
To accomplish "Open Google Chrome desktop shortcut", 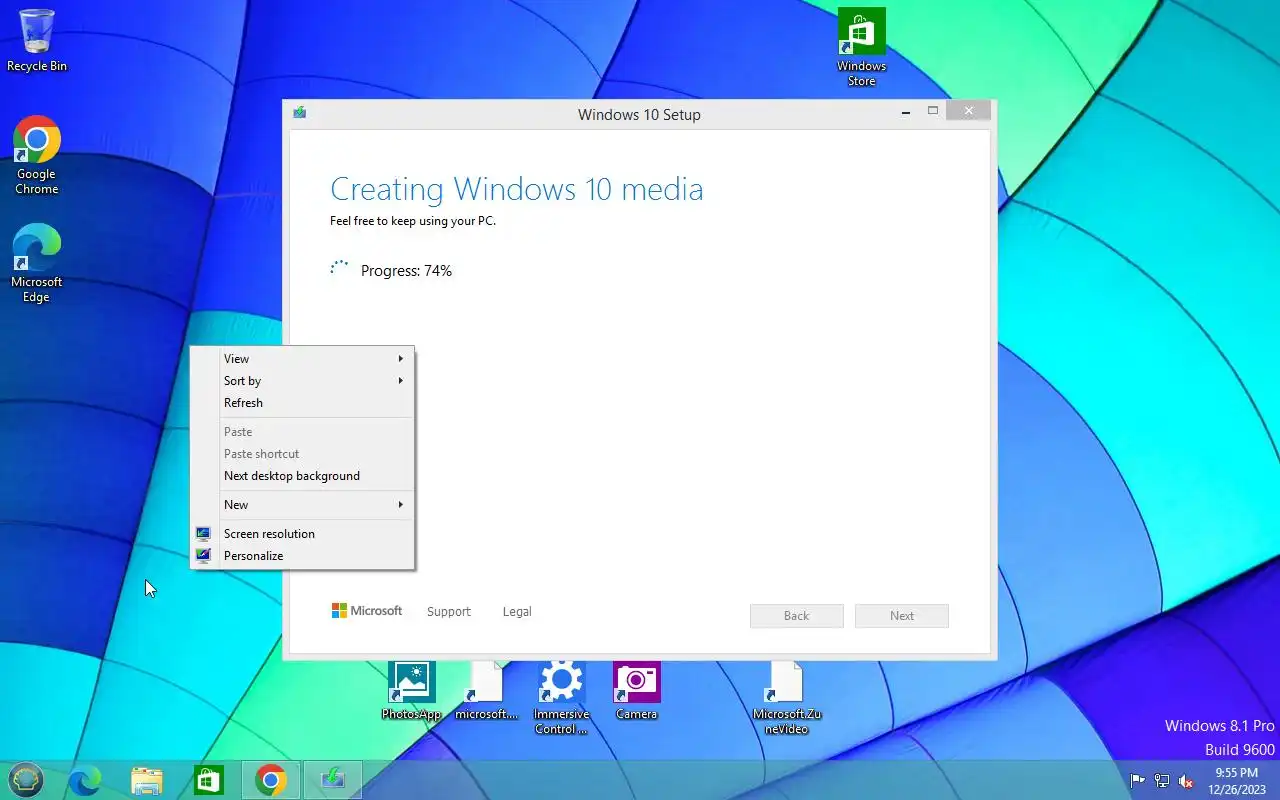I will coord(37,155).
